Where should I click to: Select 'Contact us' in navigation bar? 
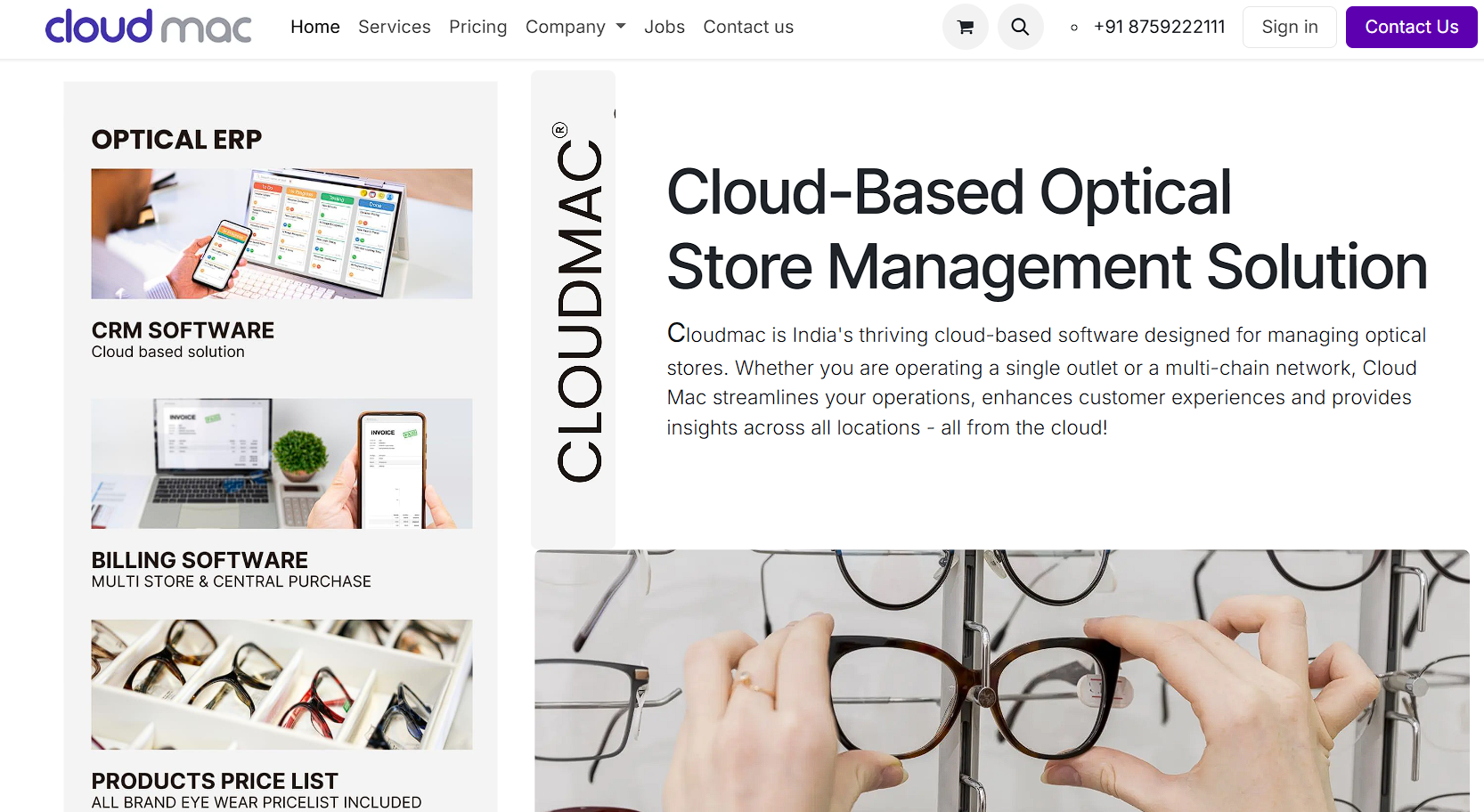pyautogui.click(x=747, y=27)
